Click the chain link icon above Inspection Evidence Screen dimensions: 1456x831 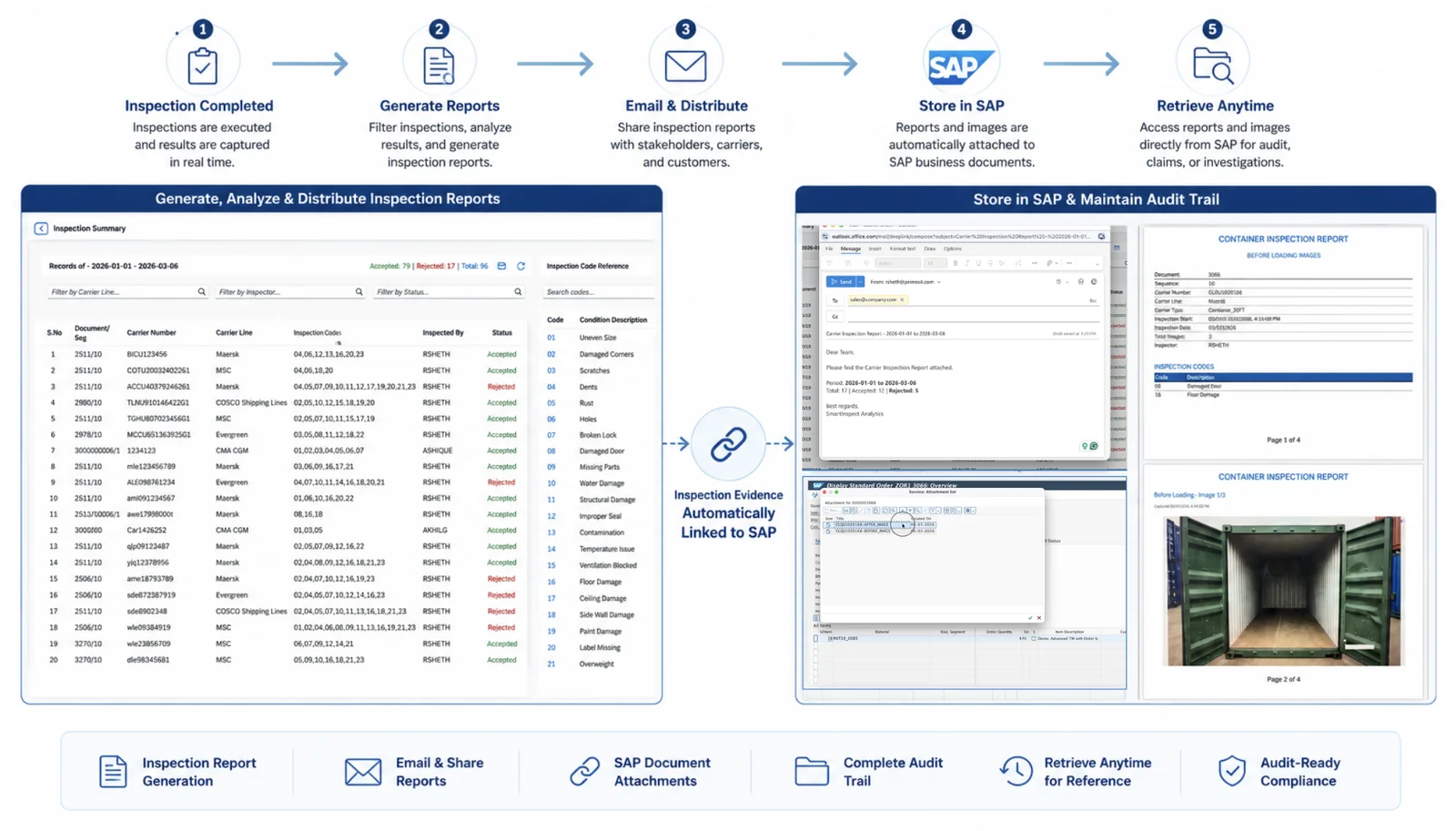click(728, 444)
